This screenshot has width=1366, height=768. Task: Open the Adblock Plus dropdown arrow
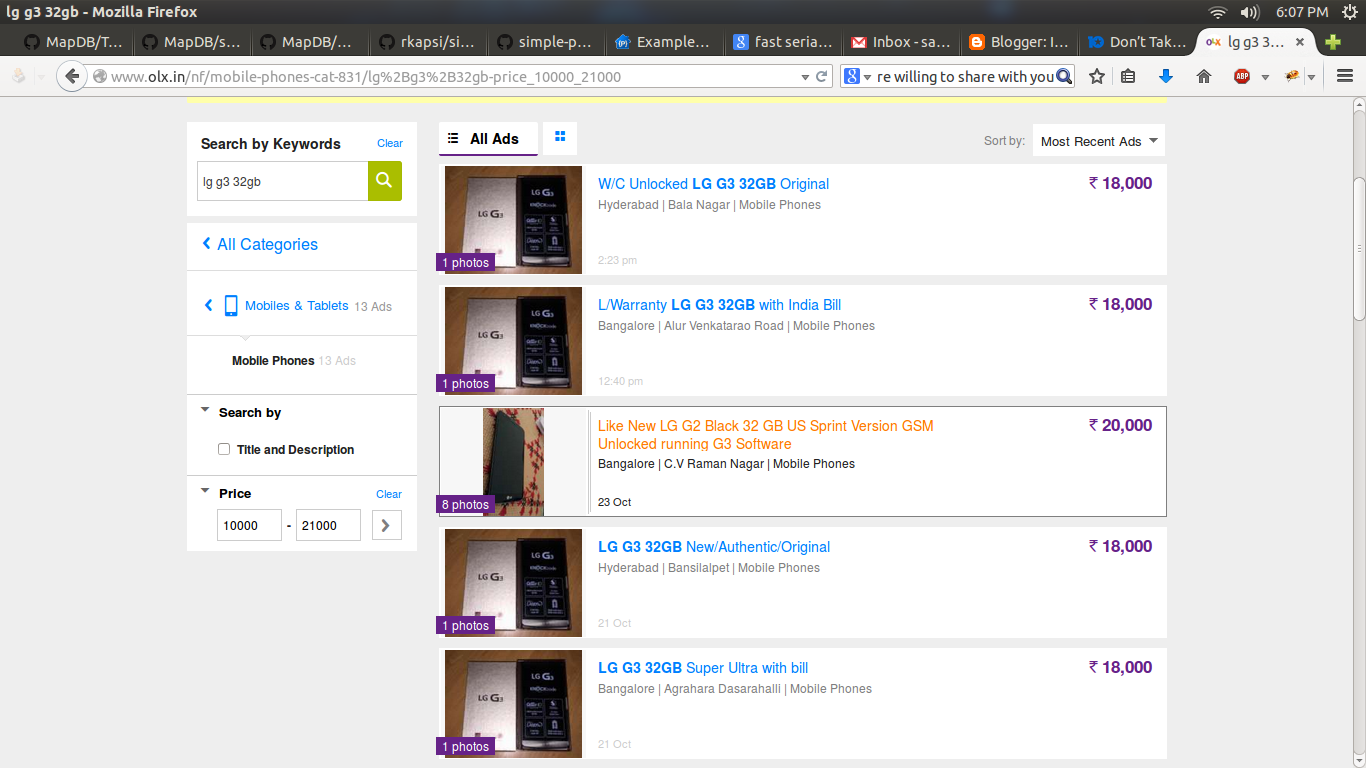(x=1264, y=77)
